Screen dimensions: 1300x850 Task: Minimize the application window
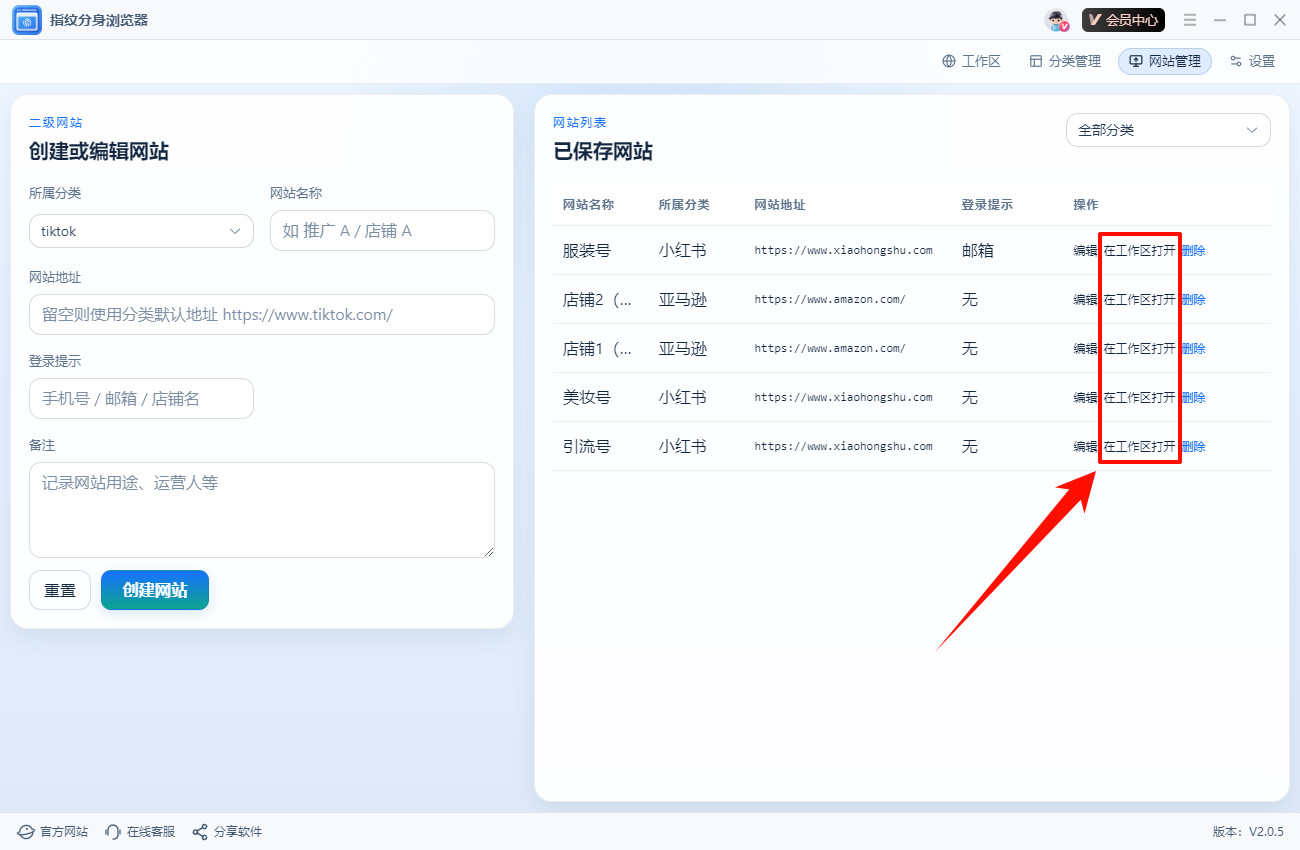[1220, 20]
